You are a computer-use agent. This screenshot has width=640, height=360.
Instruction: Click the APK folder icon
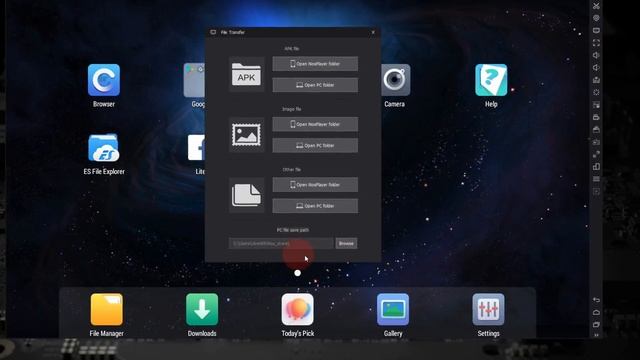247,74
